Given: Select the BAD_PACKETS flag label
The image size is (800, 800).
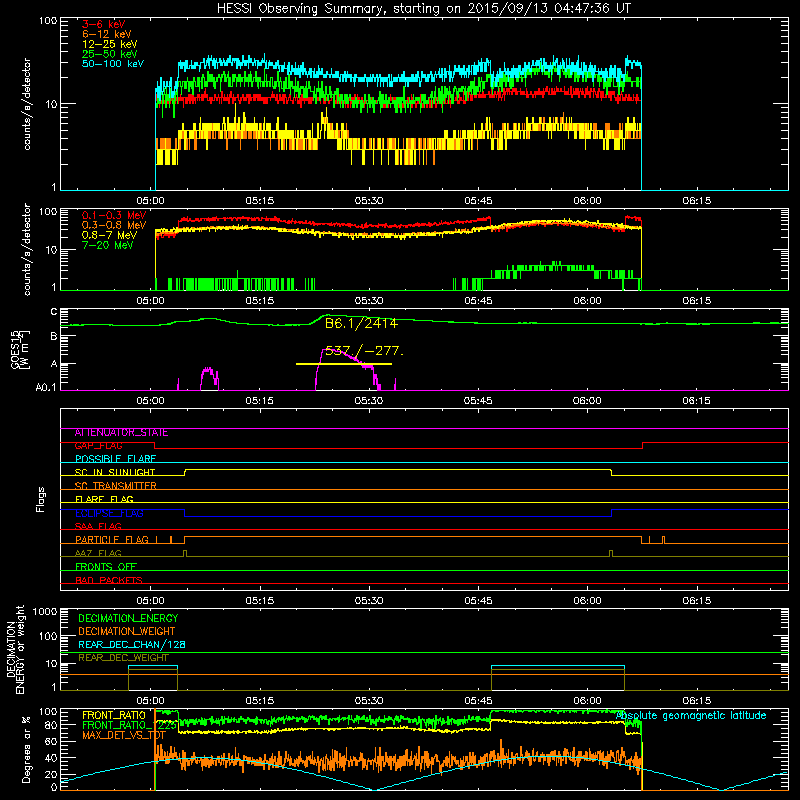Looking at the screenshot, I should 109,581.
